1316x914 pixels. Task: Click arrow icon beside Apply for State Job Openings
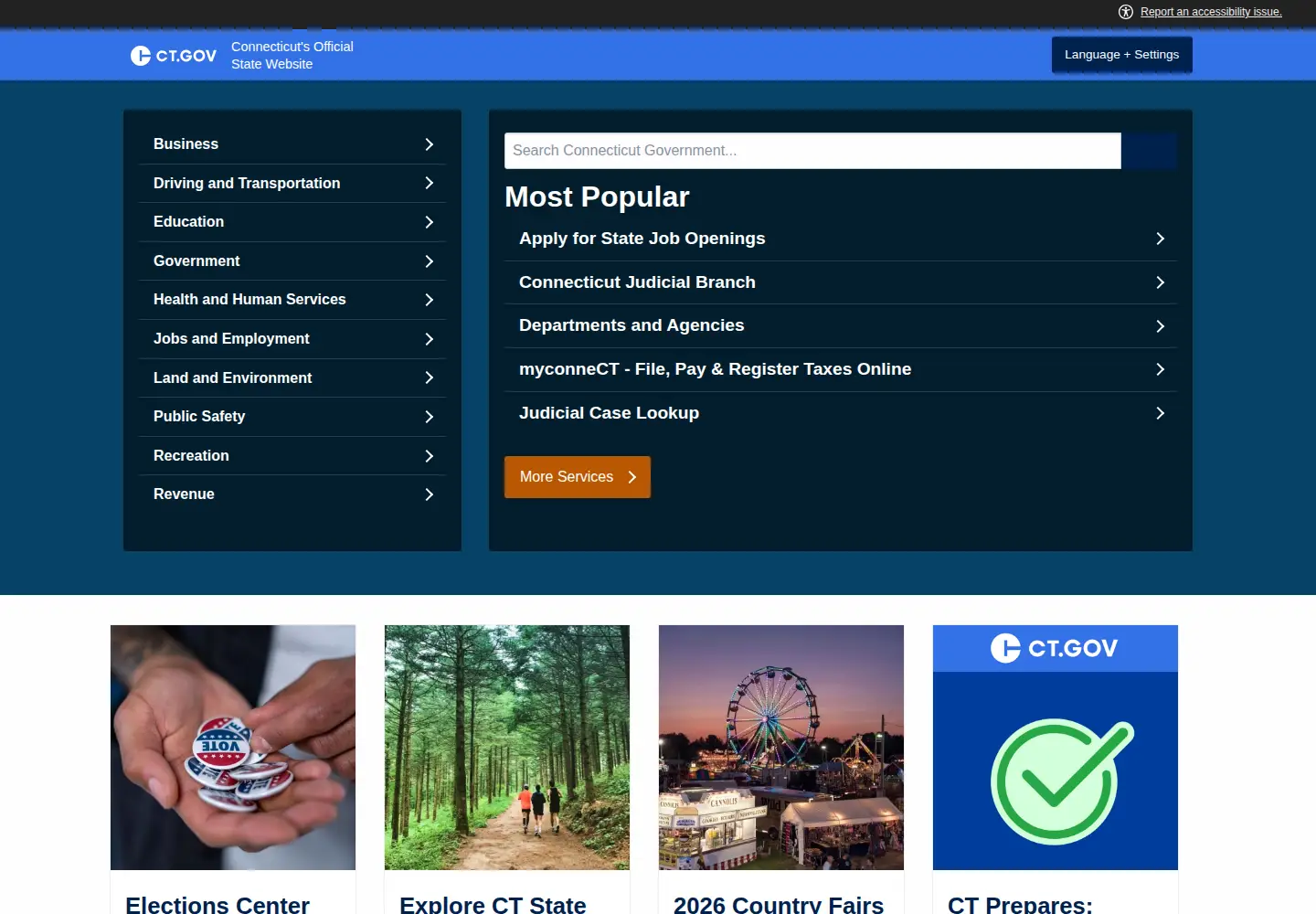[x=1160, y=239]
